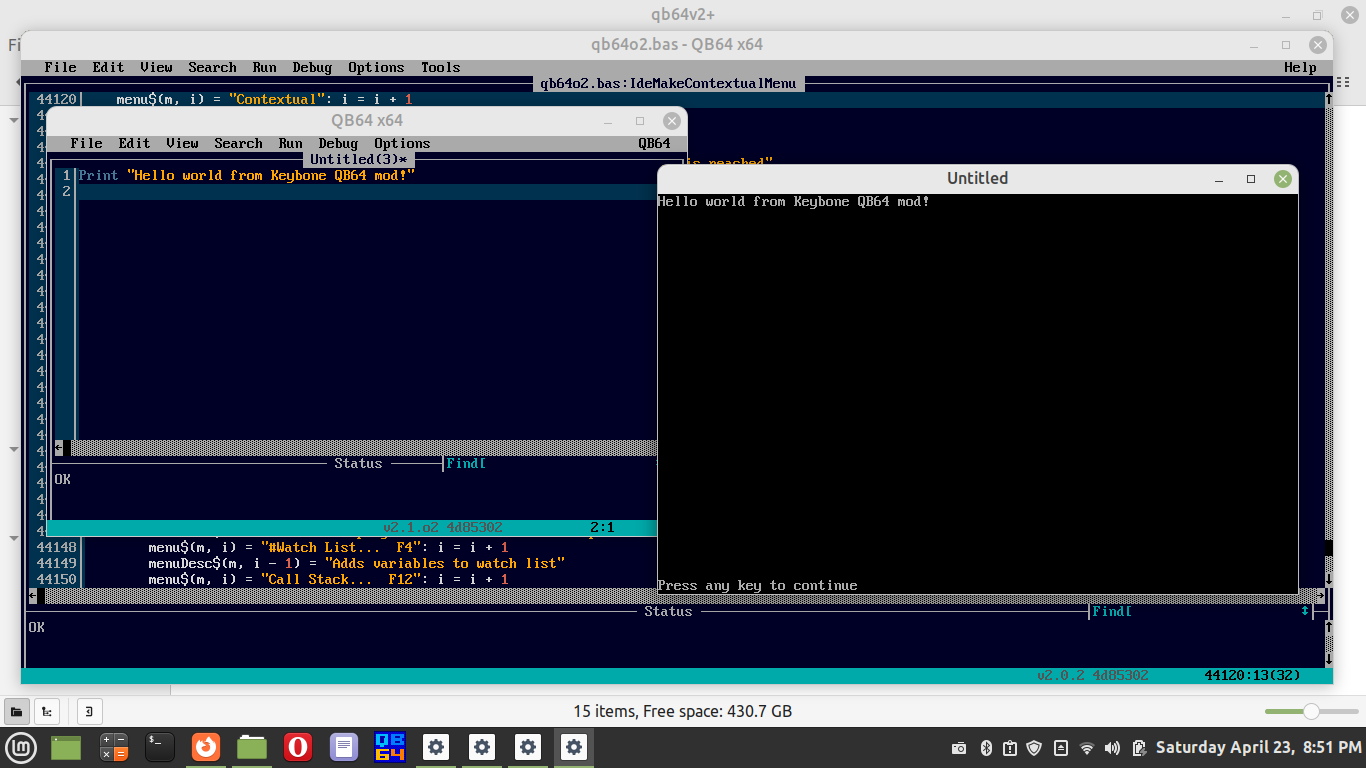Open Search menu in front QB64 x64 window
Viewport: 1366px width, 768px height.
click(238, 143)
